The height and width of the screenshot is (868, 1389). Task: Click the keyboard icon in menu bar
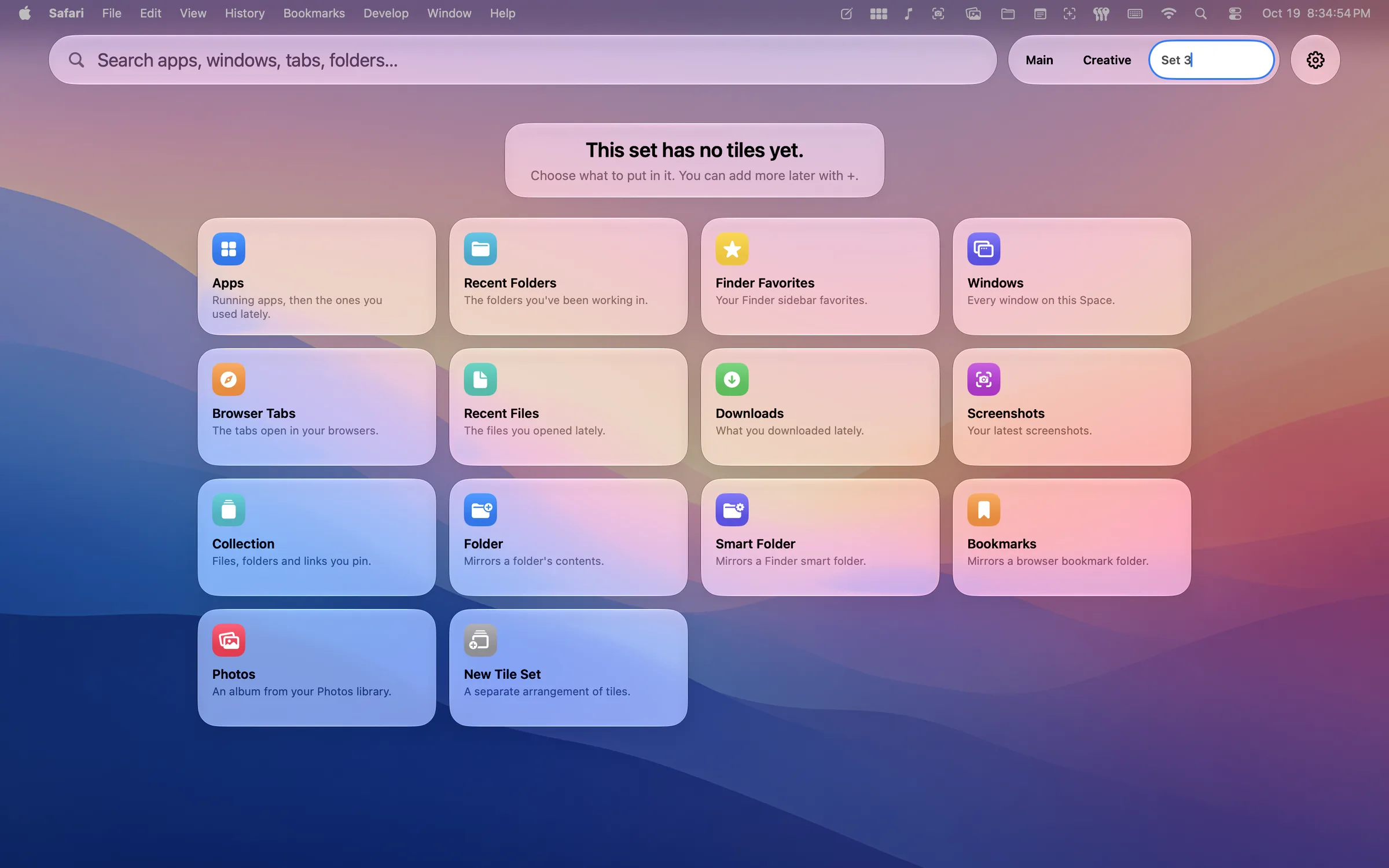[x=1134, y=13]
